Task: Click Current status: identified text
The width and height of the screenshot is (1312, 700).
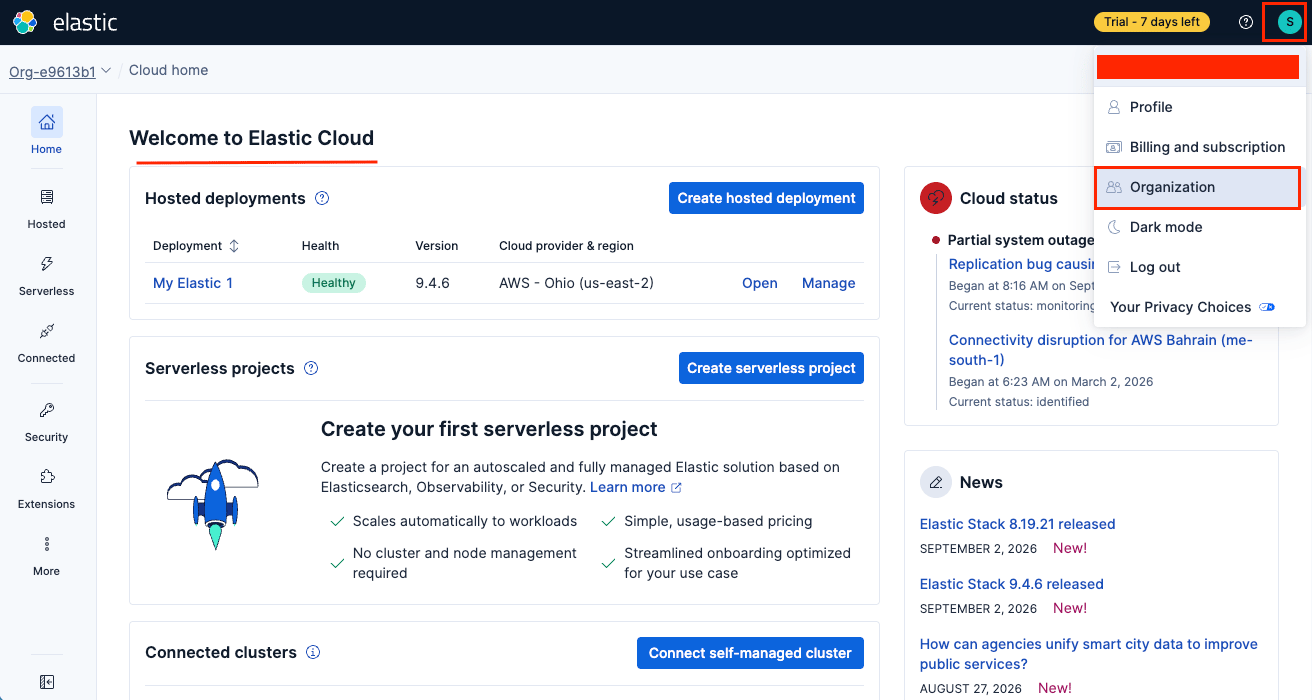Action: click(1019, 402)
